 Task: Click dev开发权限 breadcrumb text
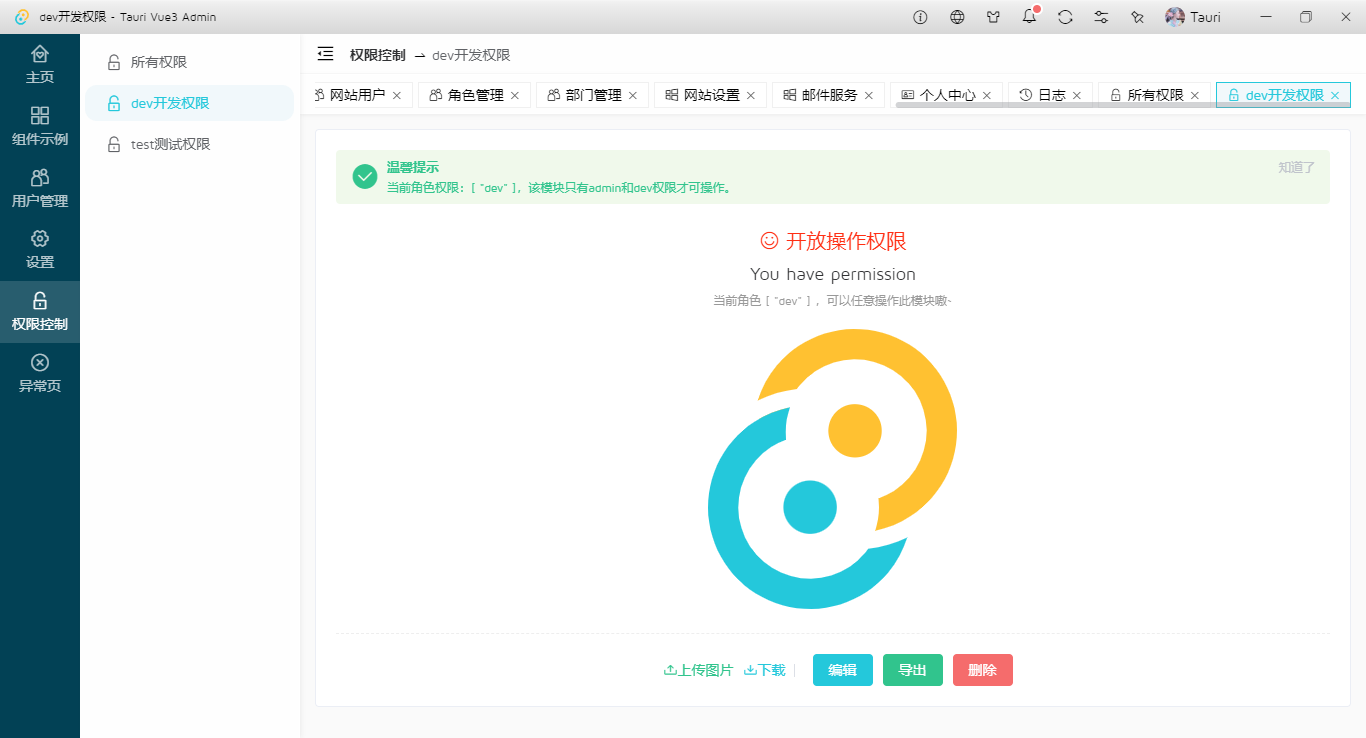(471, 55)
